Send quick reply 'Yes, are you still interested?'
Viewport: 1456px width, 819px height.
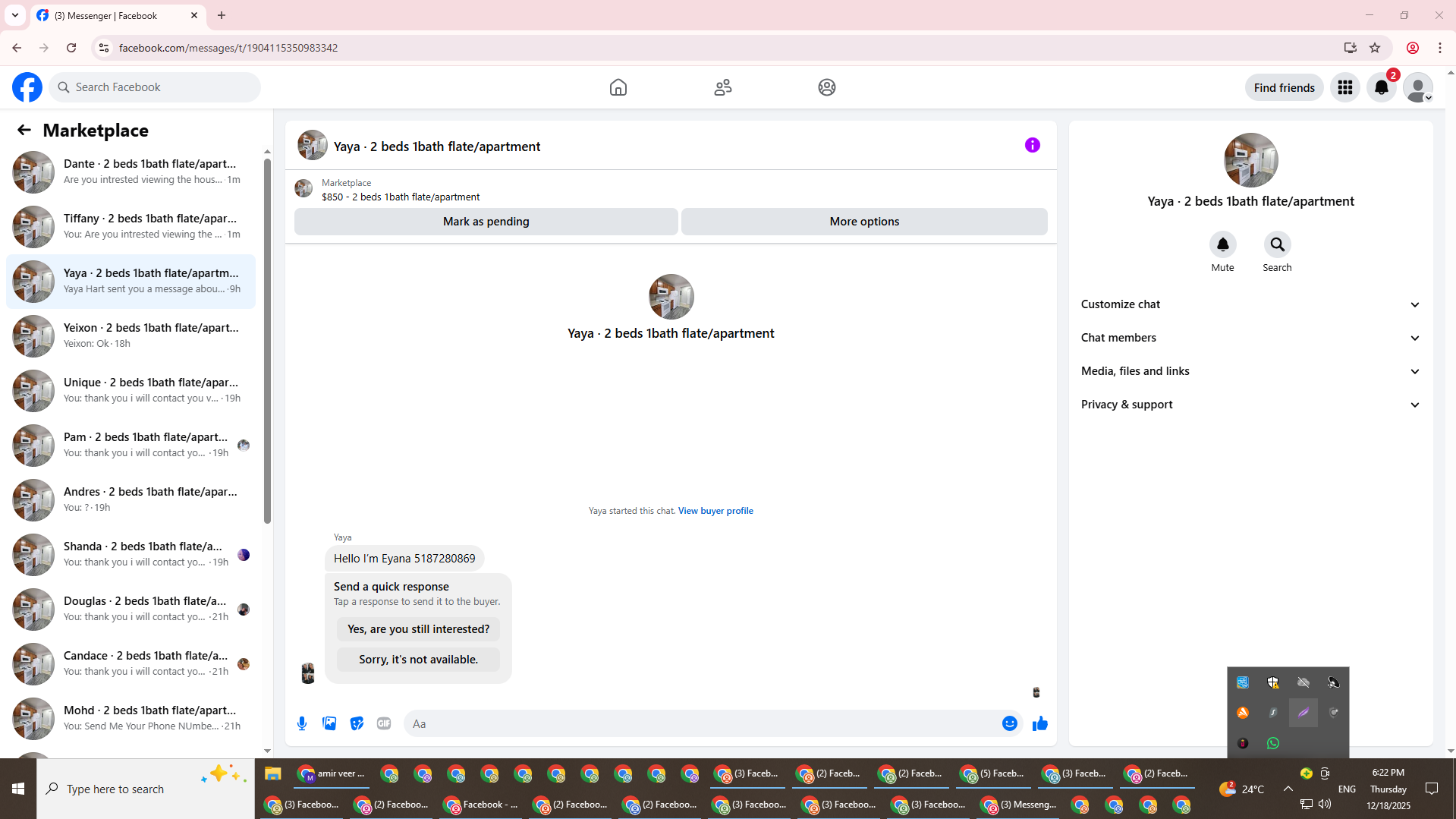(418, 629)
